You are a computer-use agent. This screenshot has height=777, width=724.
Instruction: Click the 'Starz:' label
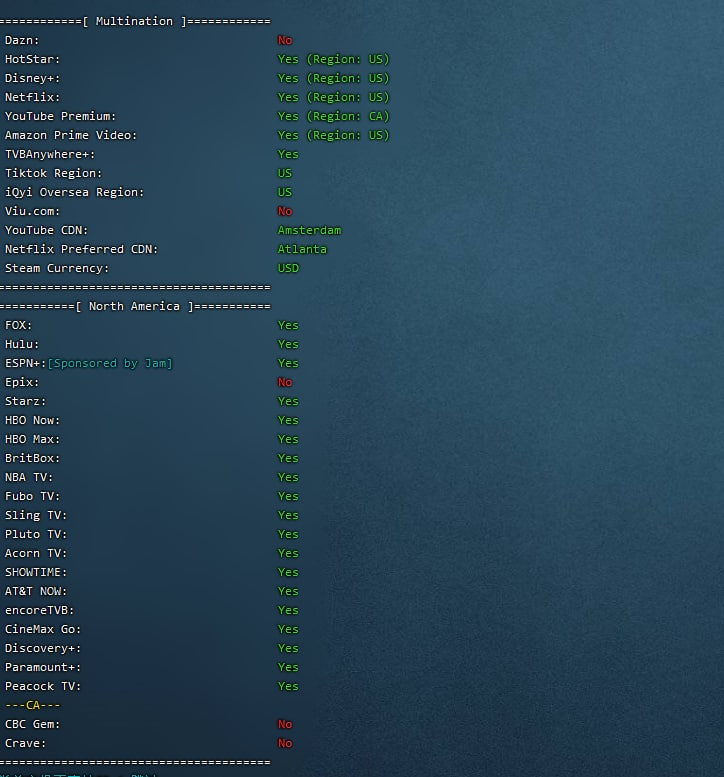(x=25, y=401)
